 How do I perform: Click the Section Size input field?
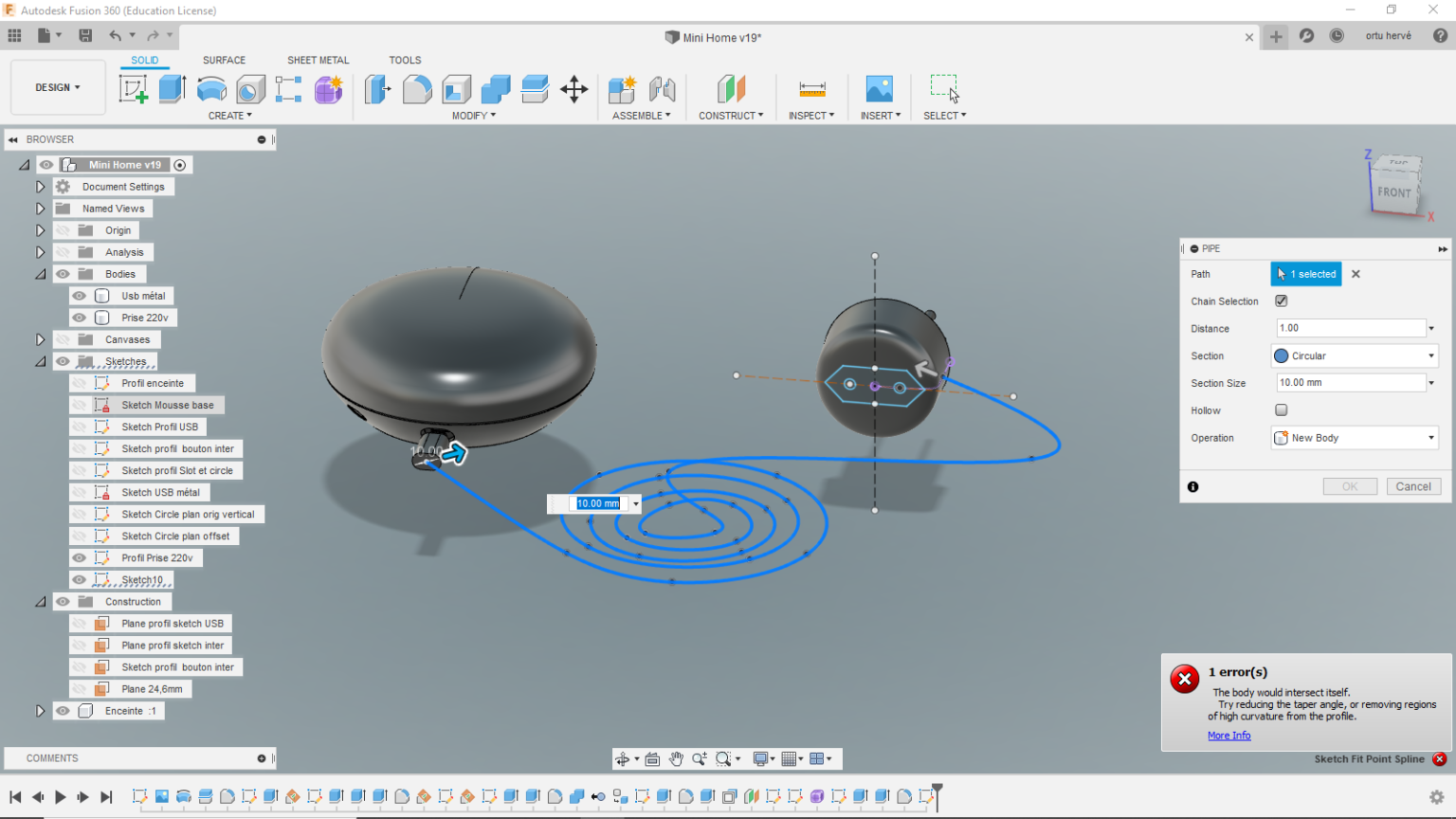pyautogui.click(x=1350, y=383)
